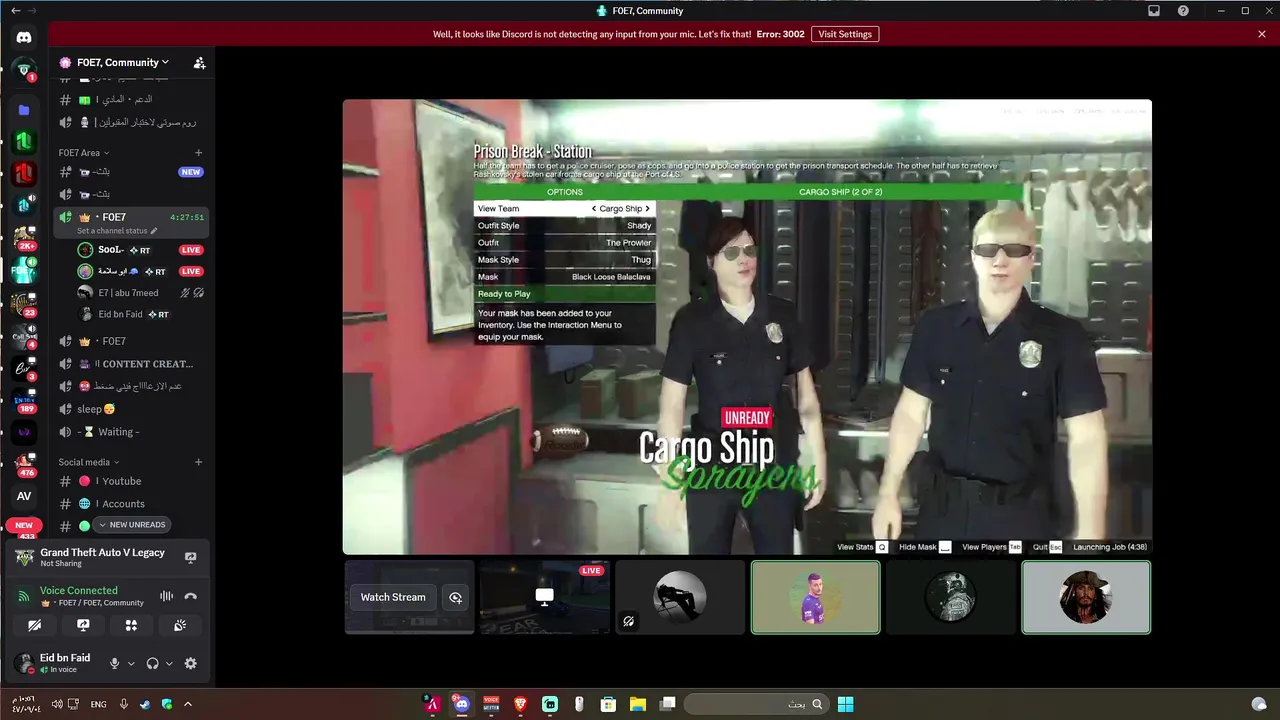Collapse the FOE7 Area category
The image size is (1280, 720).
coord(84,153)
